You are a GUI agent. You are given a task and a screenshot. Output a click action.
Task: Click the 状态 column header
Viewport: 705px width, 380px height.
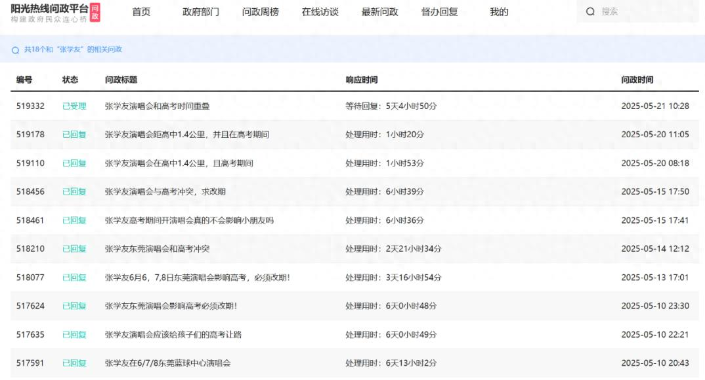pyautogui.click(x=70, y=80)
